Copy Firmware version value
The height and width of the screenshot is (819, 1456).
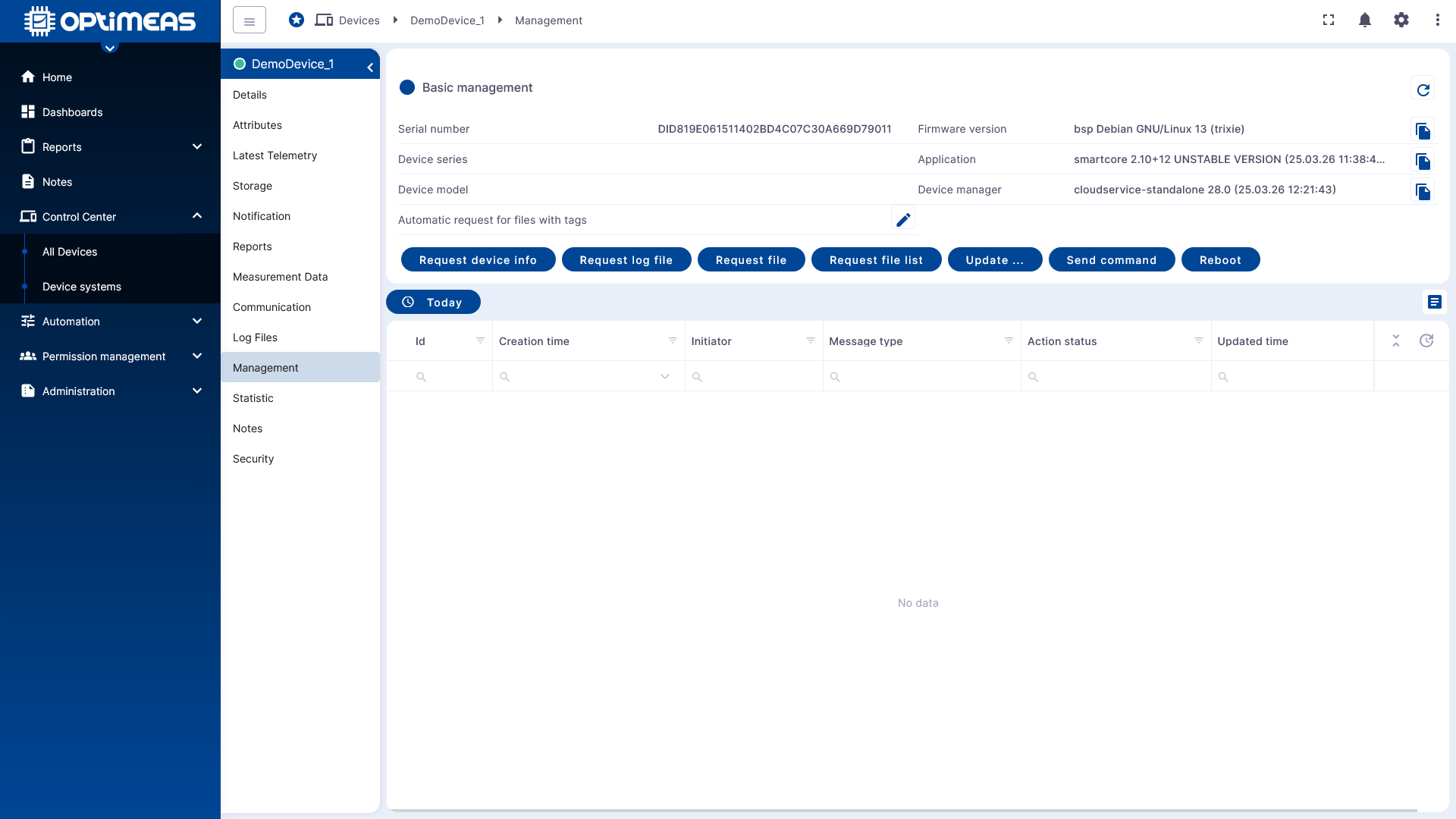(1423, 130)
